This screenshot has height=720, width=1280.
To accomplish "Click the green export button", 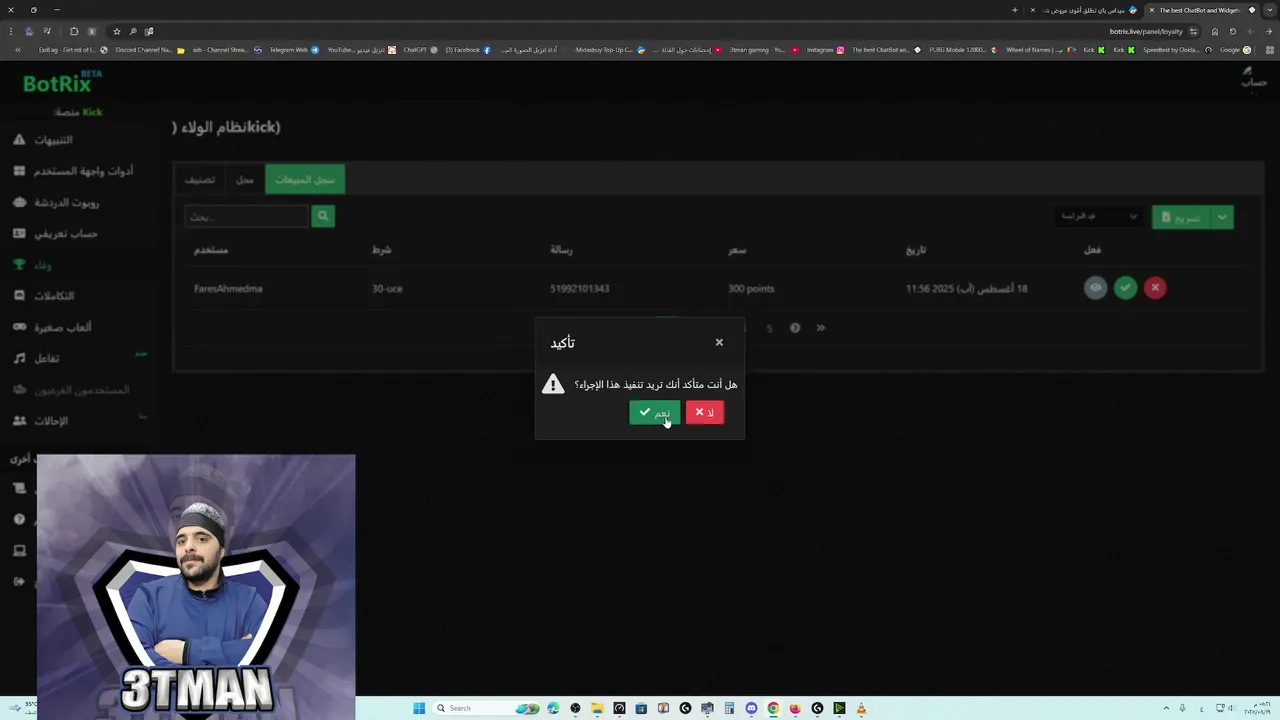I will (x=1181, y=217).
